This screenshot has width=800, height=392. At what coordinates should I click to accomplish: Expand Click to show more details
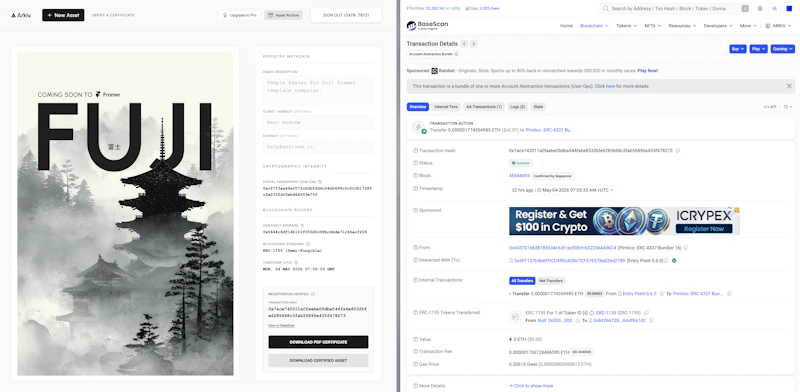531,386
